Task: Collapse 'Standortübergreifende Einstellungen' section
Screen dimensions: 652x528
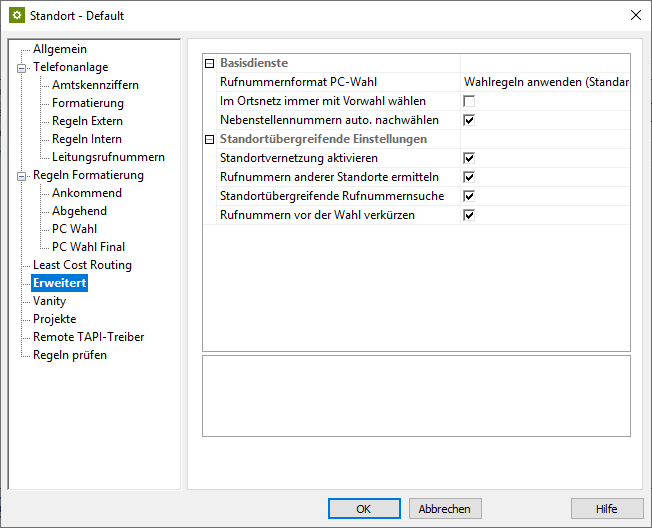Action: coord(210,139)
